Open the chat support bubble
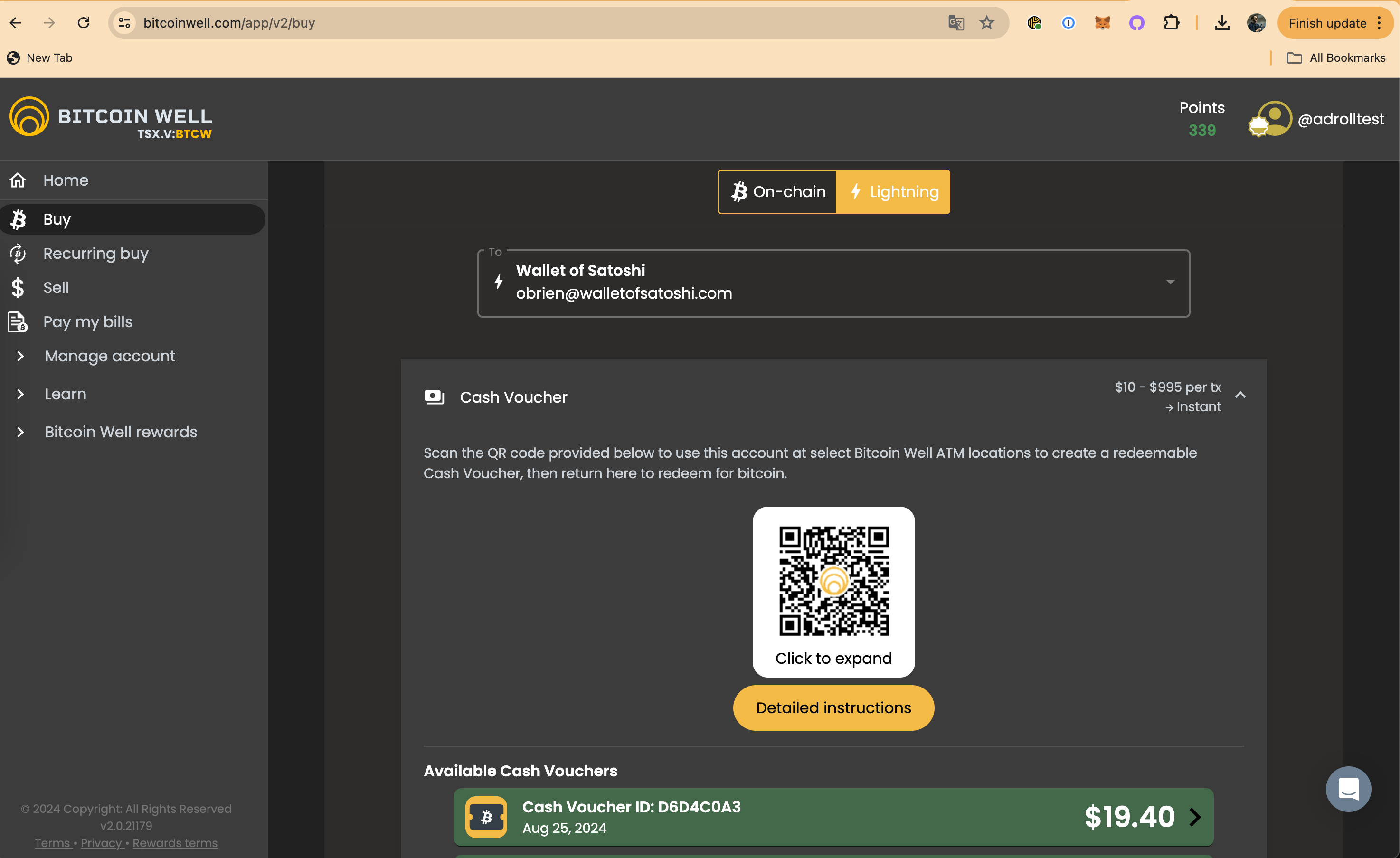This screenshot has height=858, width=1400. (x=1348, y=789)
